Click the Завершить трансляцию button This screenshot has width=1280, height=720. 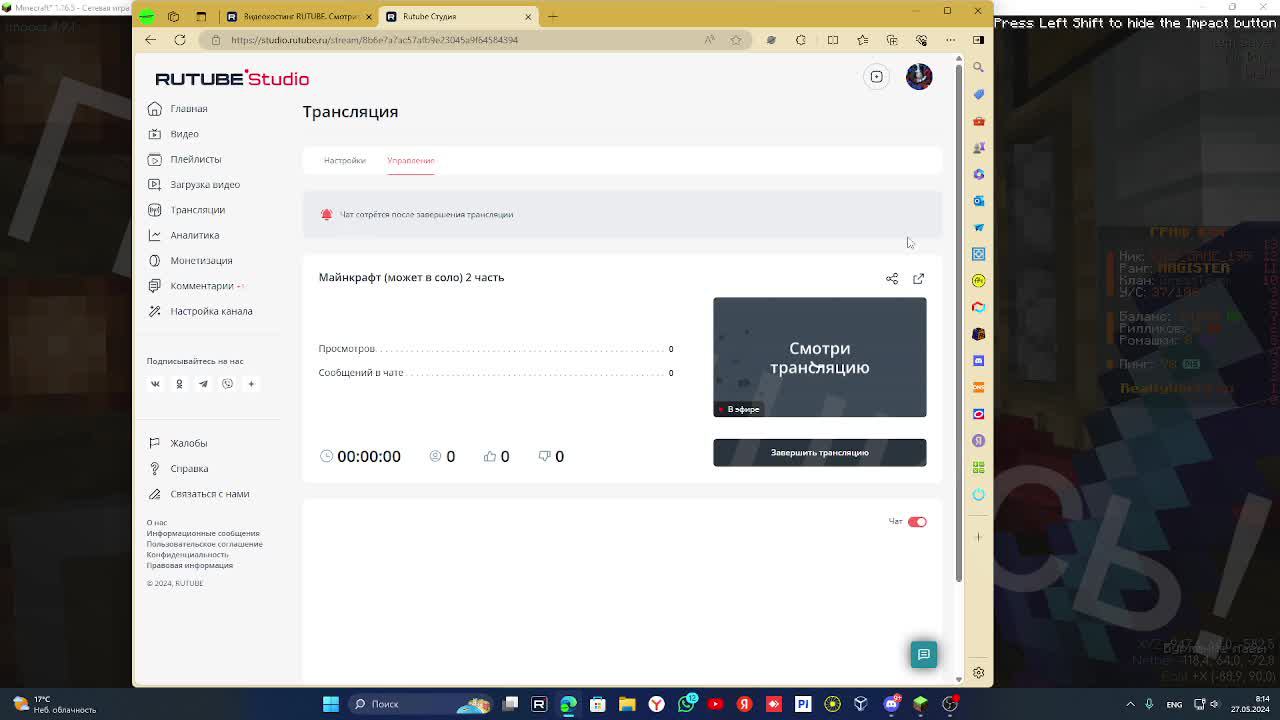(819, 452)
